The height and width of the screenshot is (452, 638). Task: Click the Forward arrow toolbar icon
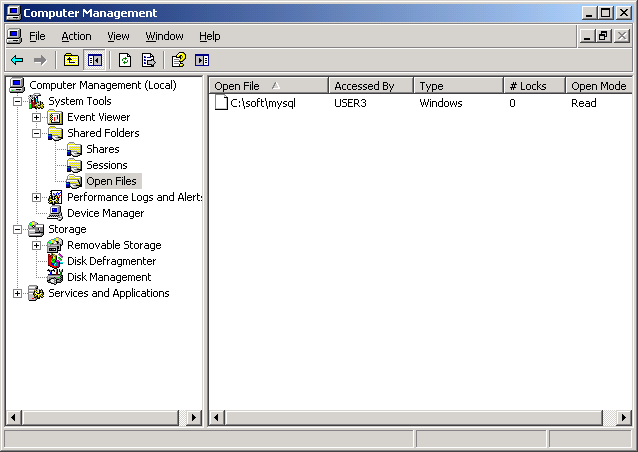point(40,60)
